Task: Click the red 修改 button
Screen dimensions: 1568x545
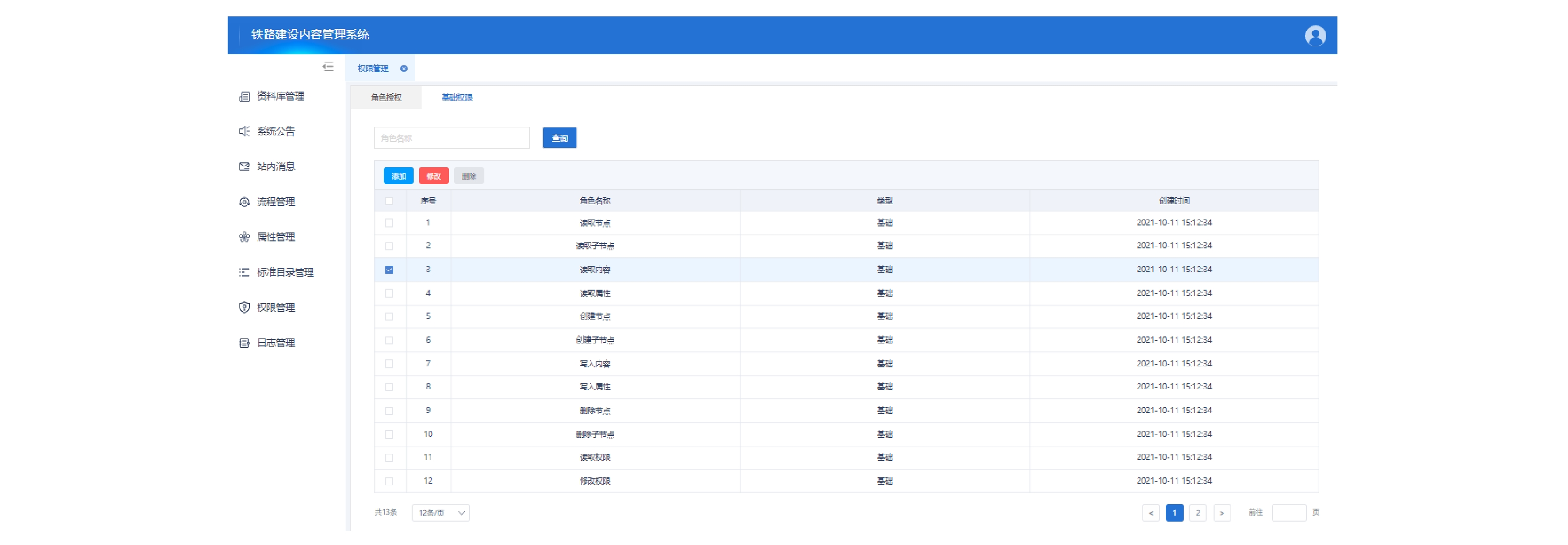Action: coord(434,177)
